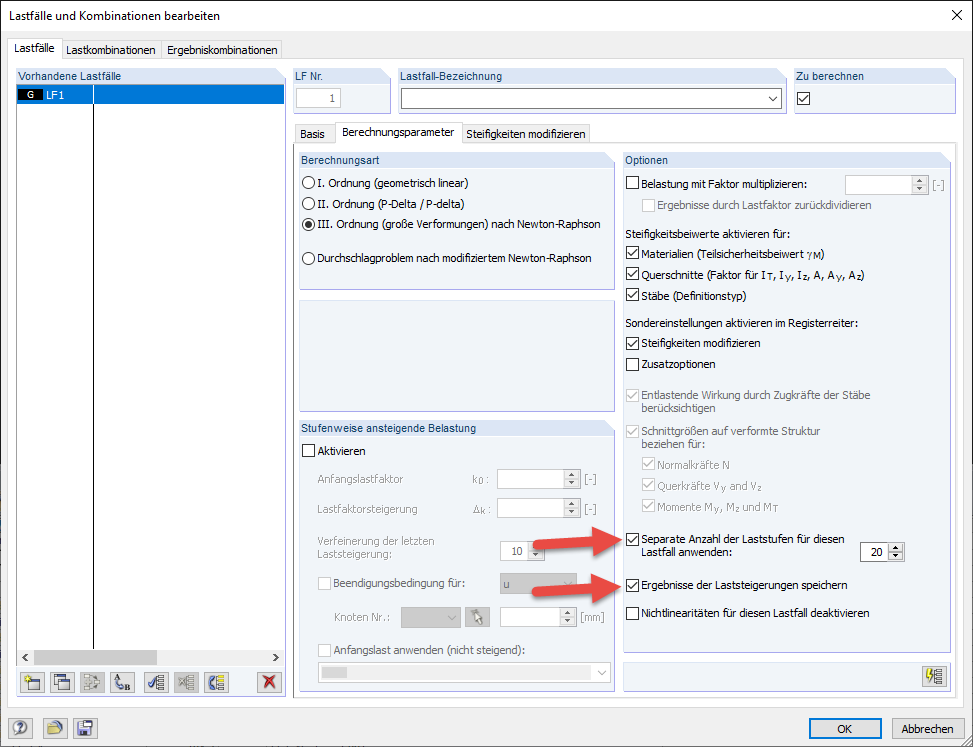Open the help dialog icon
The width and height of the screenshot is (973, 747).
click(20, 728)
